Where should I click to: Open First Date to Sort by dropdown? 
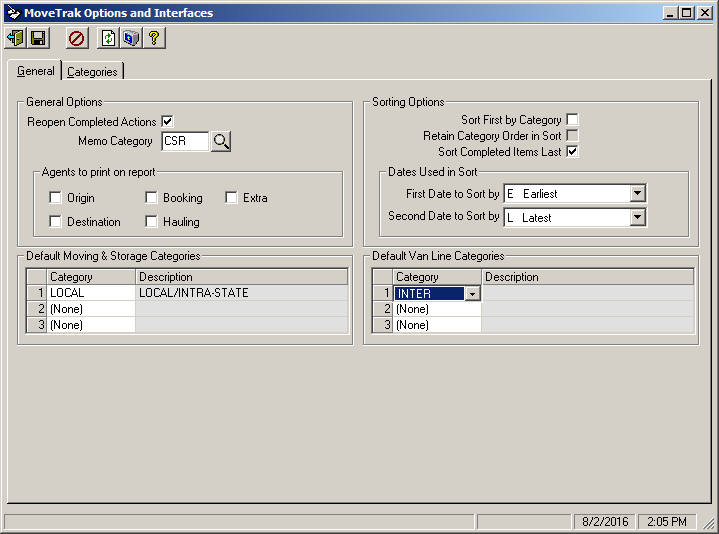(637, 193)
